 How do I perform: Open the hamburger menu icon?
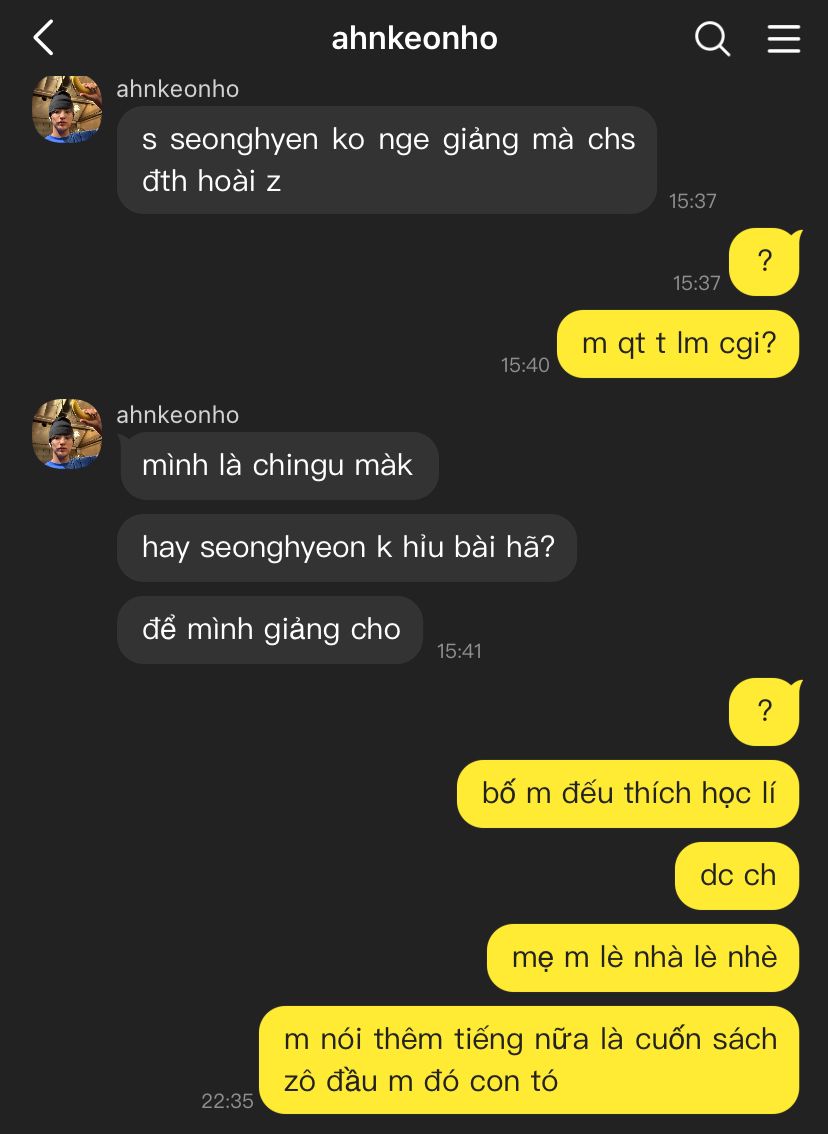coord(783,39)
